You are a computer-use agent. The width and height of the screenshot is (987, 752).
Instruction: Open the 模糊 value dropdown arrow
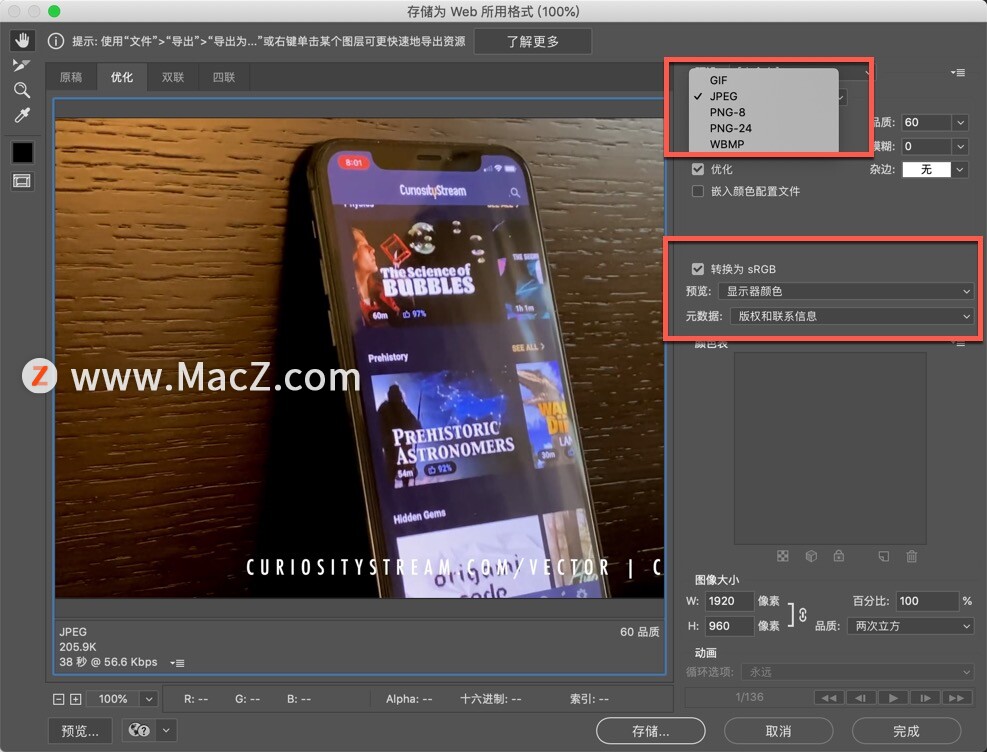click(960, 147)
